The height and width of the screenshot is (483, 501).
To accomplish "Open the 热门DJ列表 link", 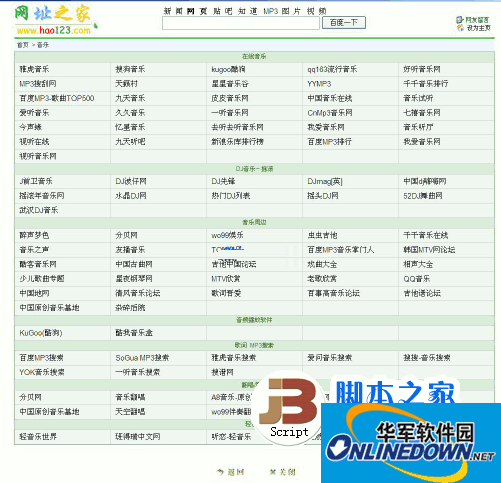I will [231, 196].
